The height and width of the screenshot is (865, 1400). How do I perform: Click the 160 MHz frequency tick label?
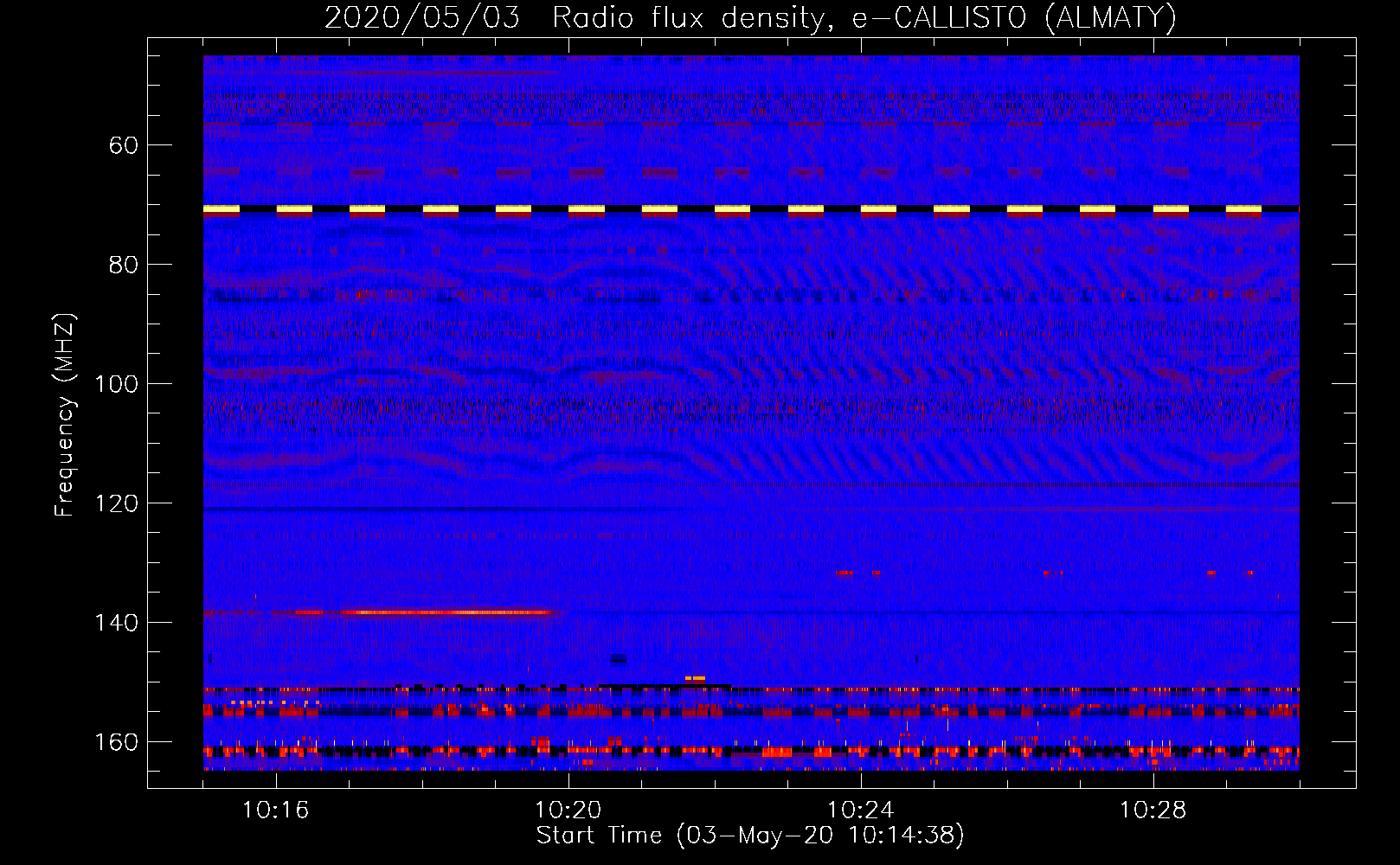(x=116, y=742)
